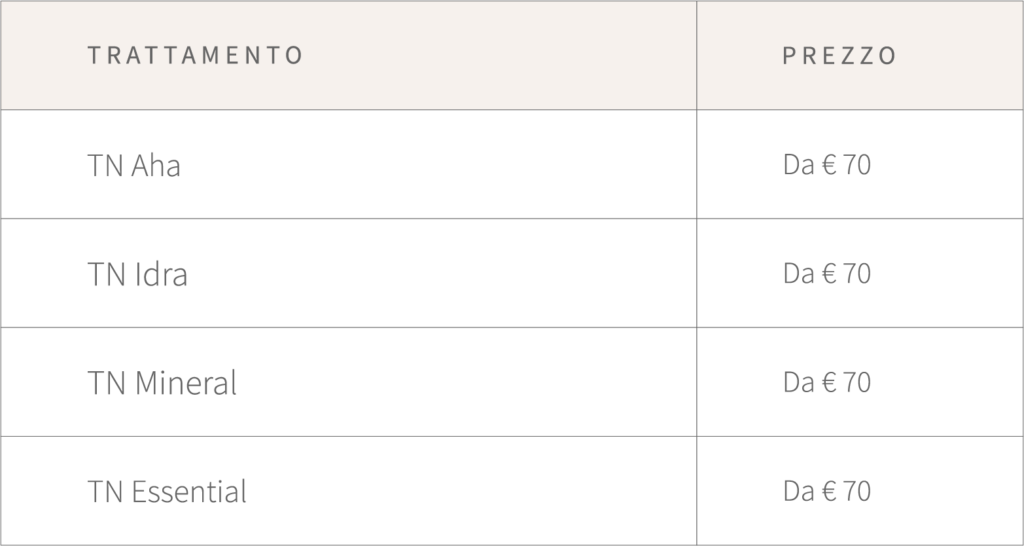Click the euro symbol in TN Aha row
1024x546 pixels.
tap(829, 165)
